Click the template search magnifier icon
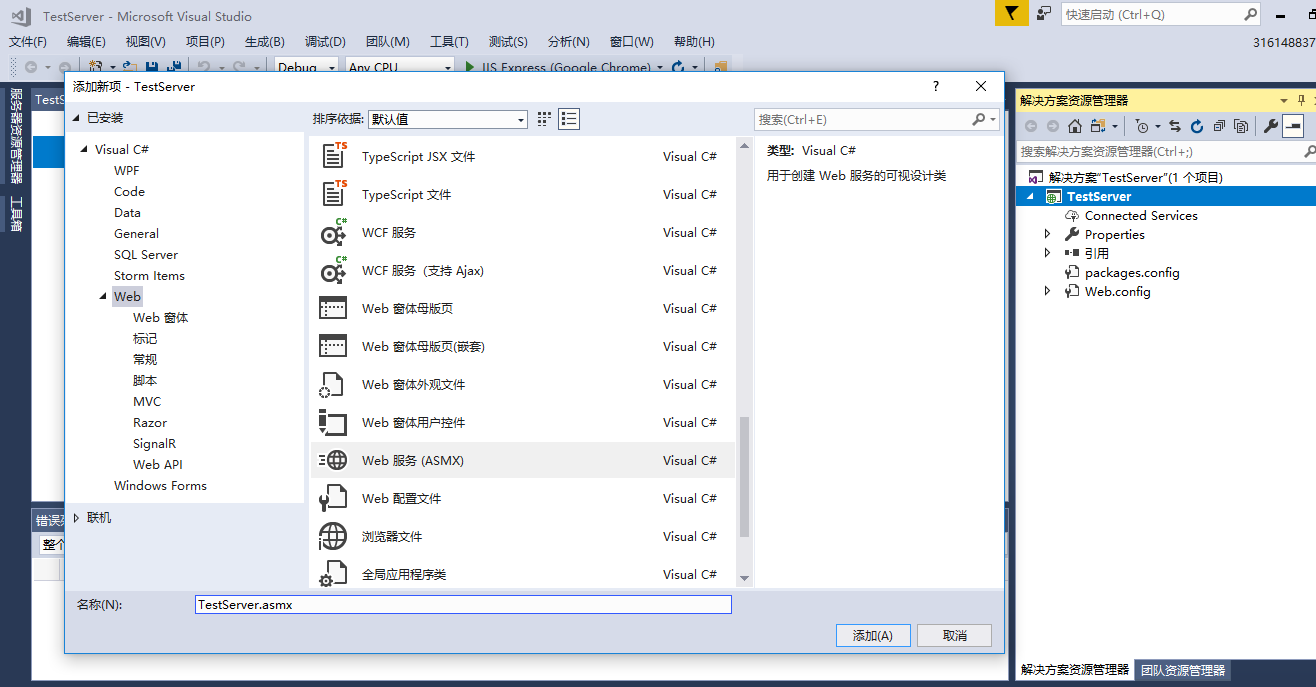Screen dimensions: 1316x687 (979, 119)
